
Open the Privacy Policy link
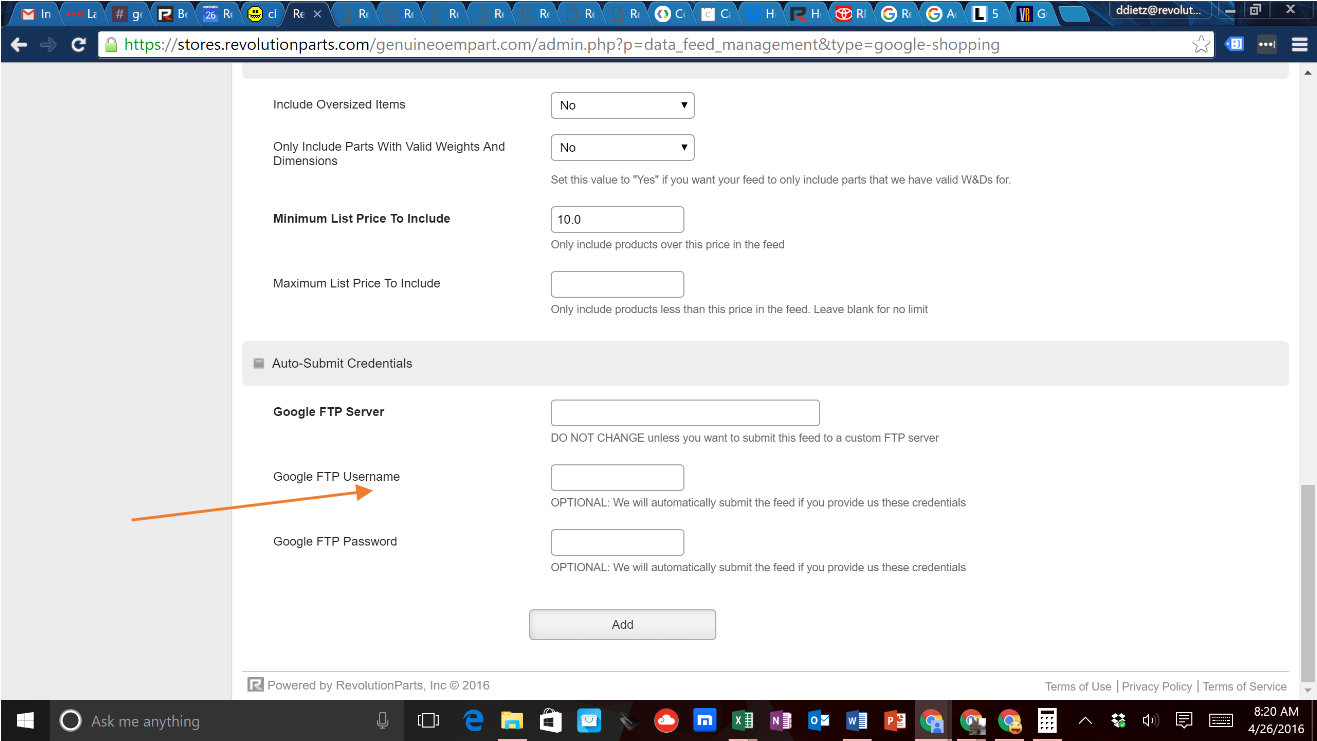[1157, 686]
